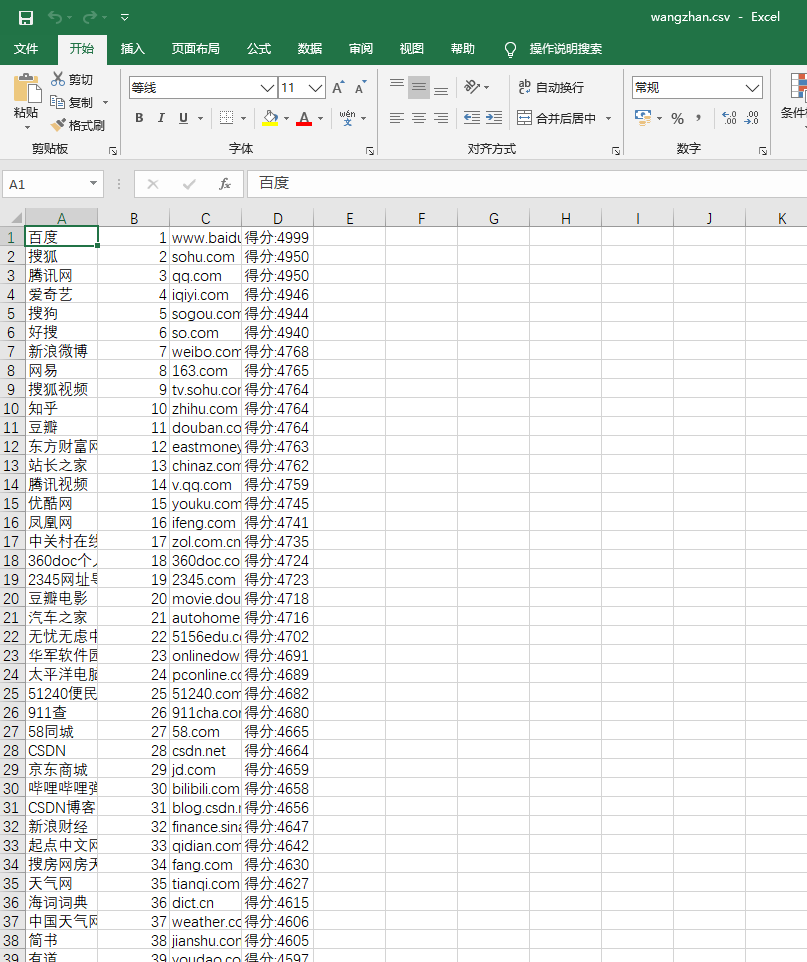Click the Name Box showing A1
807x962 pixels.
click(53, 184)
